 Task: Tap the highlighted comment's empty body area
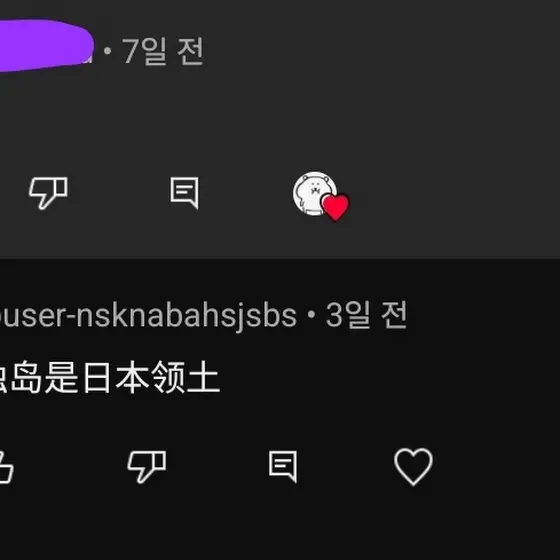click(x=280, y=118)
